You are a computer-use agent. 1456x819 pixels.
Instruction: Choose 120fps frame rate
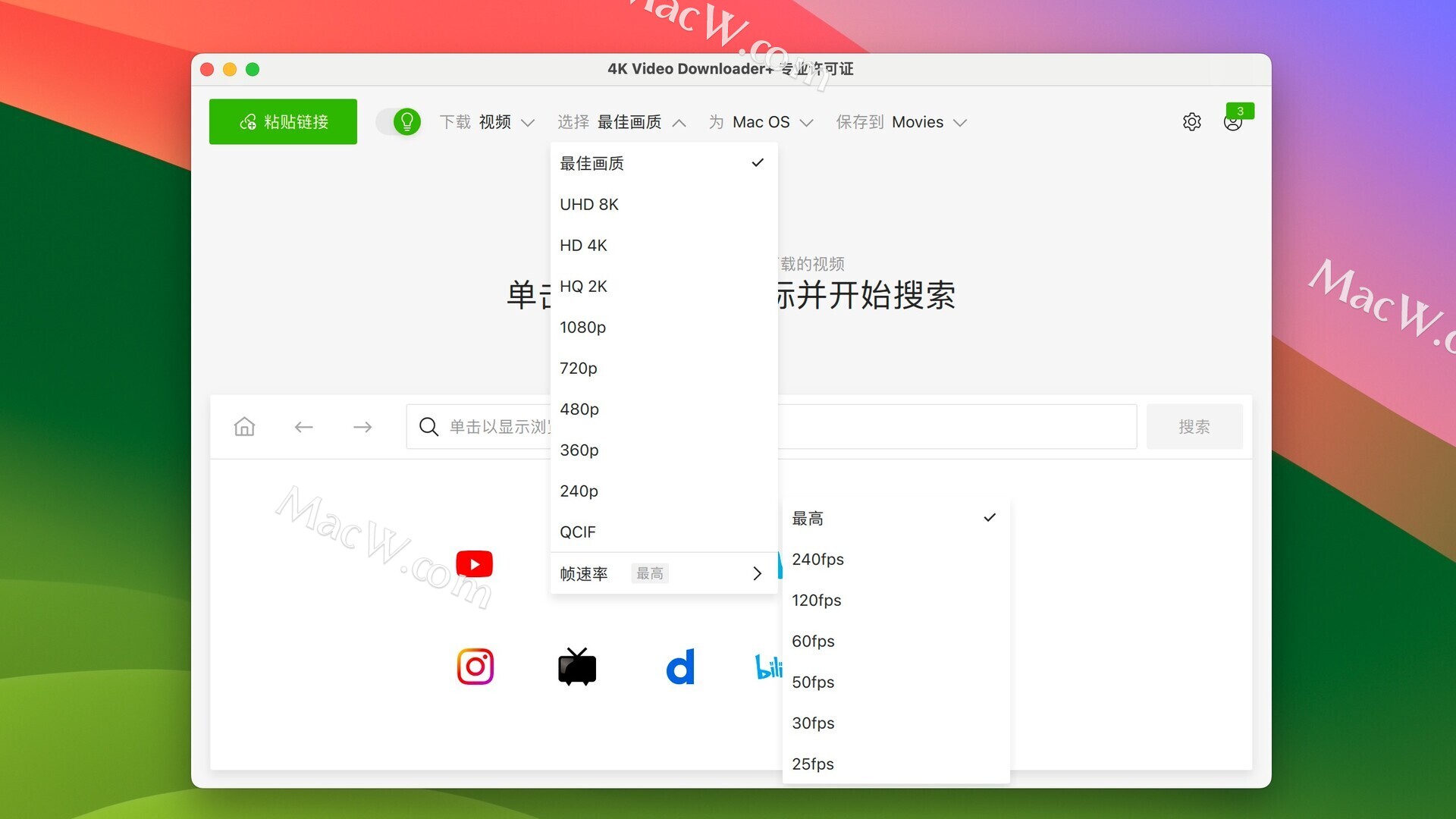(896, 600)
